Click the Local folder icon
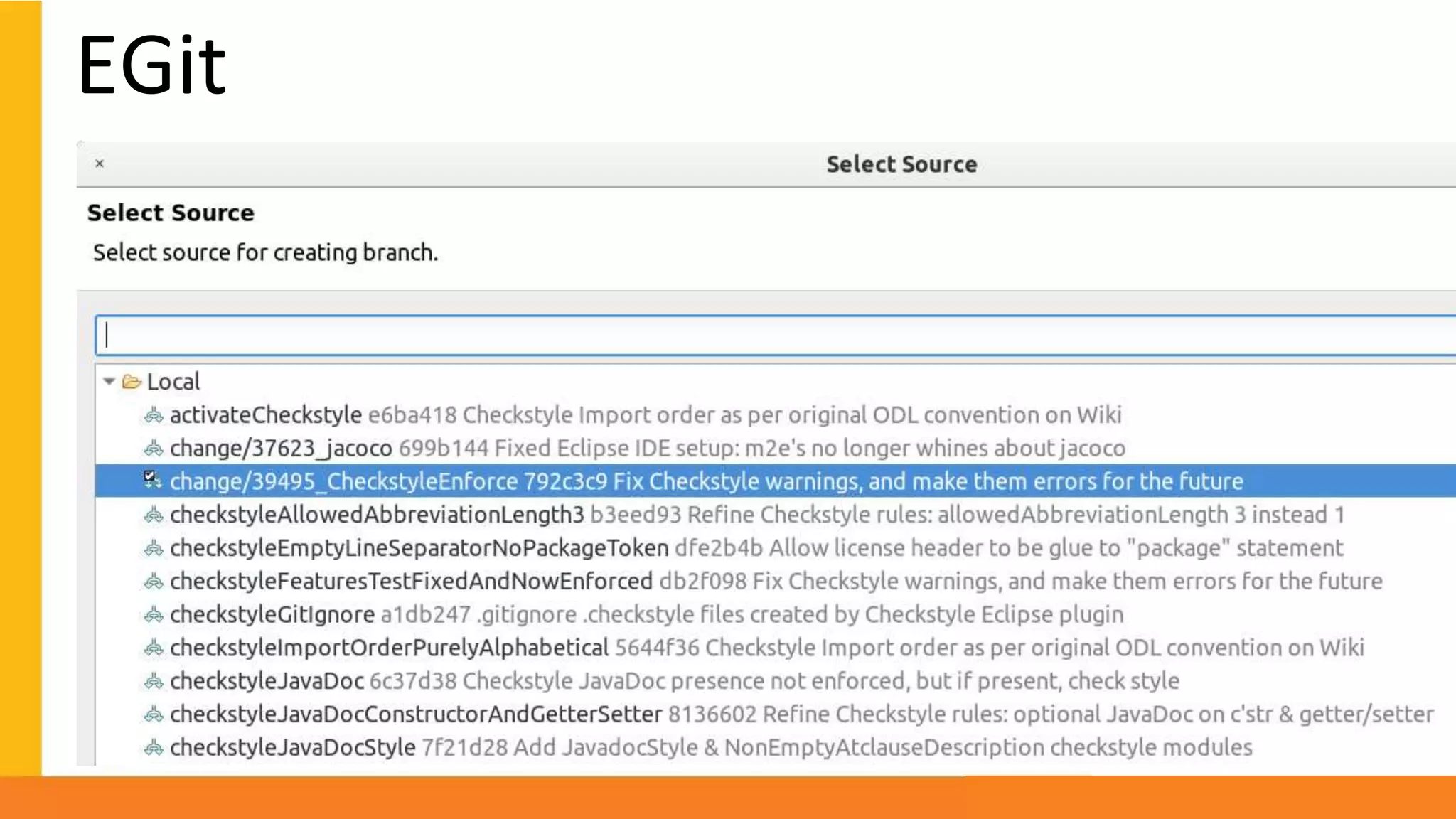Image resolution: width=1456 pixels, height=819 pixels. tap(132, 382)
